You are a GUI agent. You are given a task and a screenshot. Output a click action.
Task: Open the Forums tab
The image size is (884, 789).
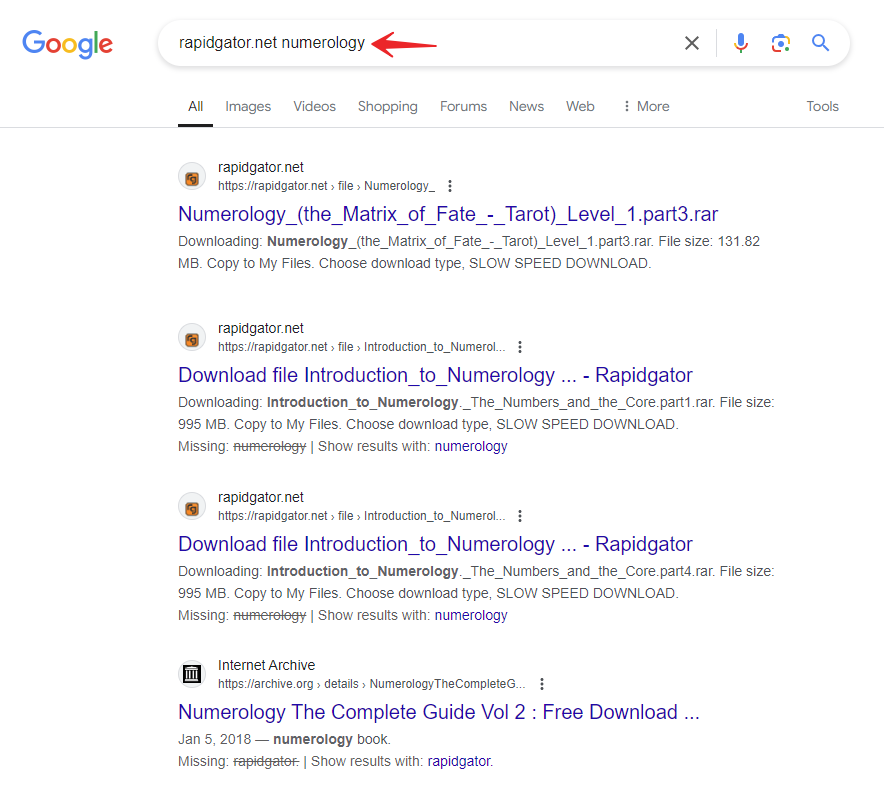pos(463,107)
